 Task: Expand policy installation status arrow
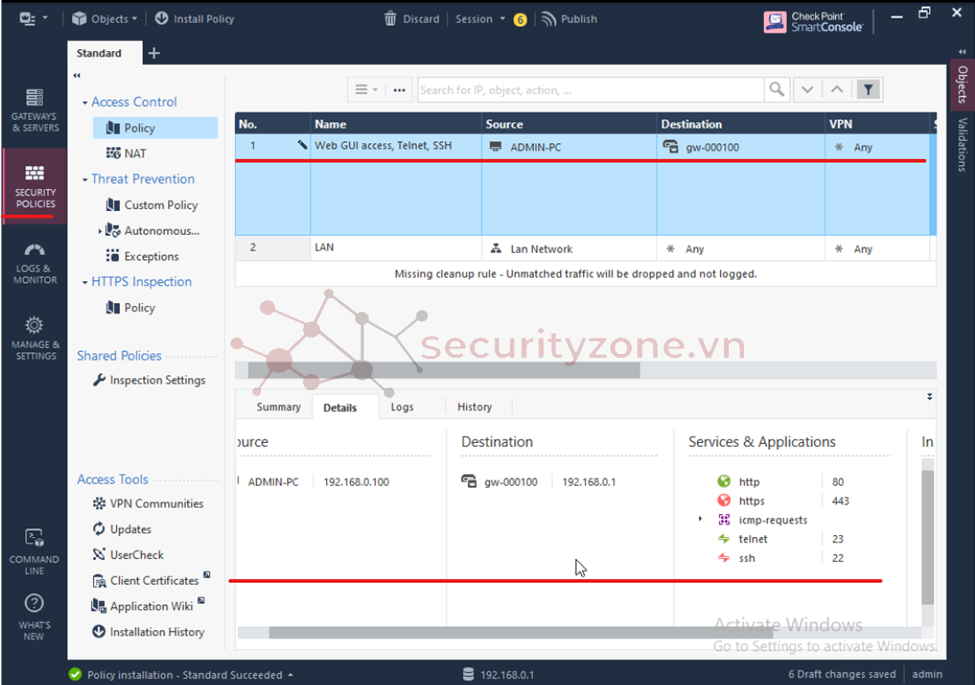coord(290,675)
